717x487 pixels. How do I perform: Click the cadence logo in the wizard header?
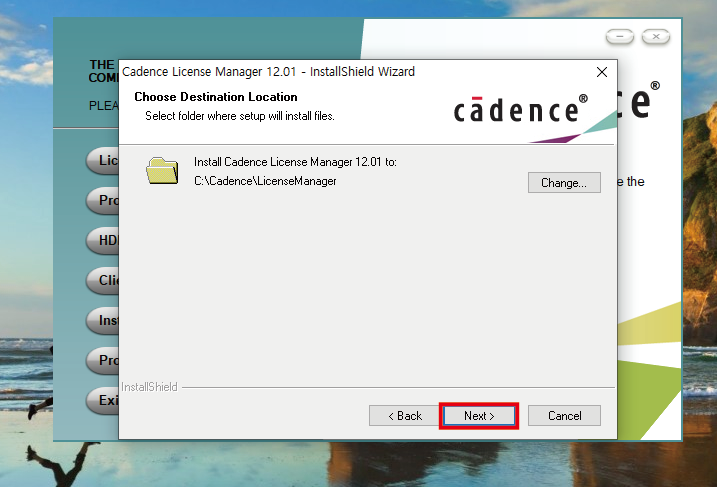pyautogui.click(x=520, y=109)
